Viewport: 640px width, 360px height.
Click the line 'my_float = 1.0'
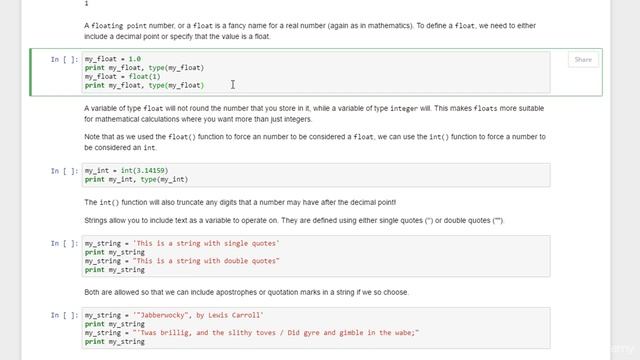[113, 59]
